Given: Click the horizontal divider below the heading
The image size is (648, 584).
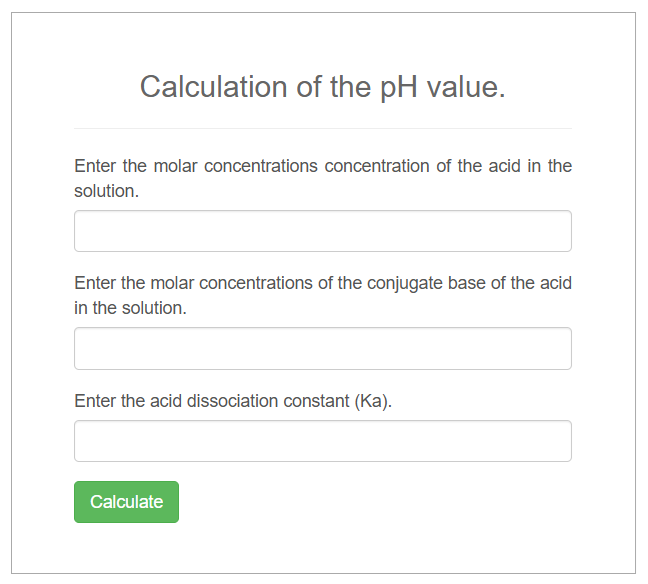Looking at the screenshot, I should [x=322, y=129].
